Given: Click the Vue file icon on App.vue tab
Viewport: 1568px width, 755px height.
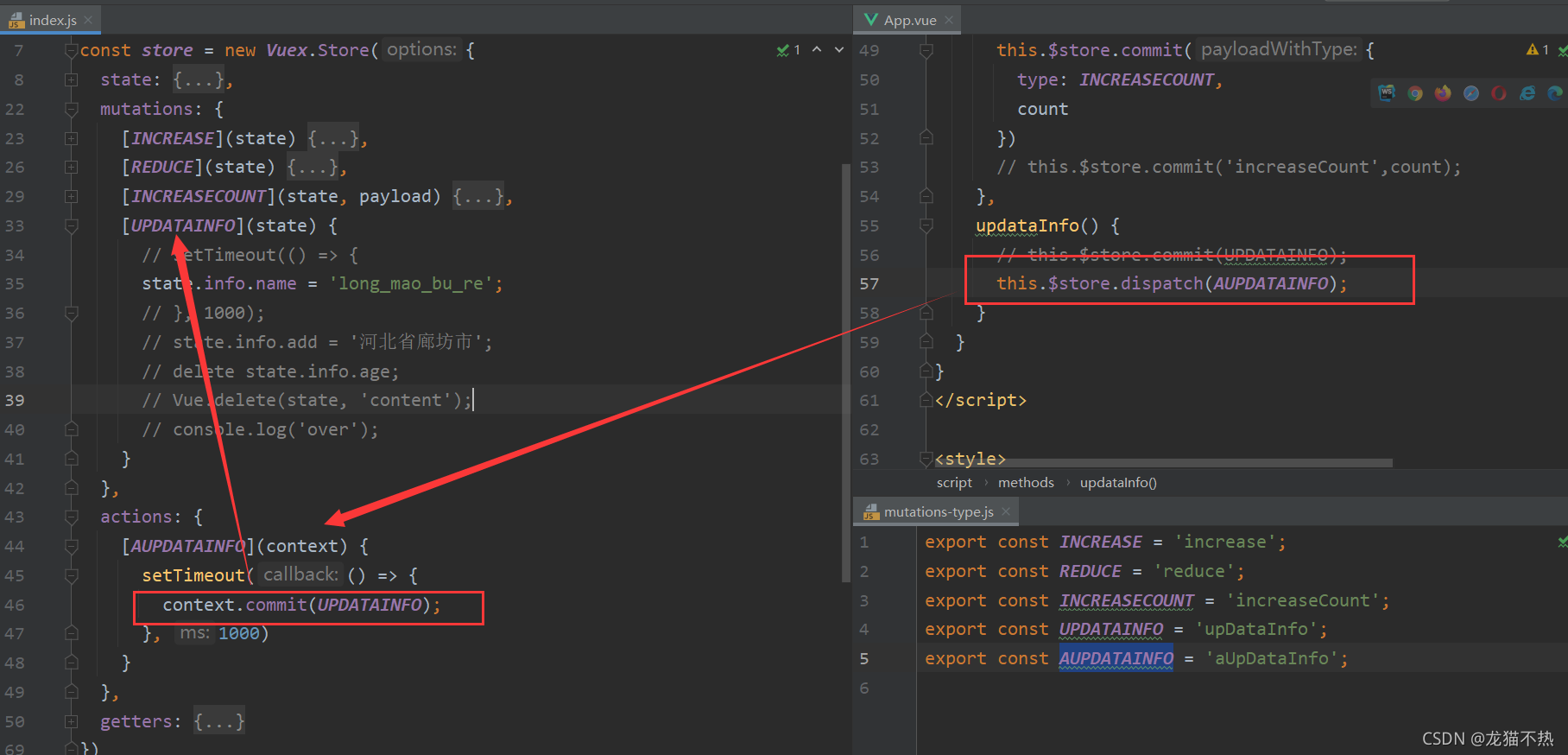Looking at the screenshot, I should click(871, 20).
